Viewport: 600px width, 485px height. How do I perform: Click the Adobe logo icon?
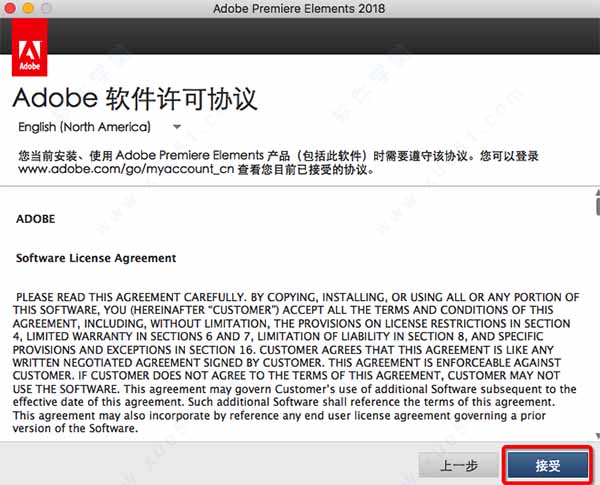point(30,47)
